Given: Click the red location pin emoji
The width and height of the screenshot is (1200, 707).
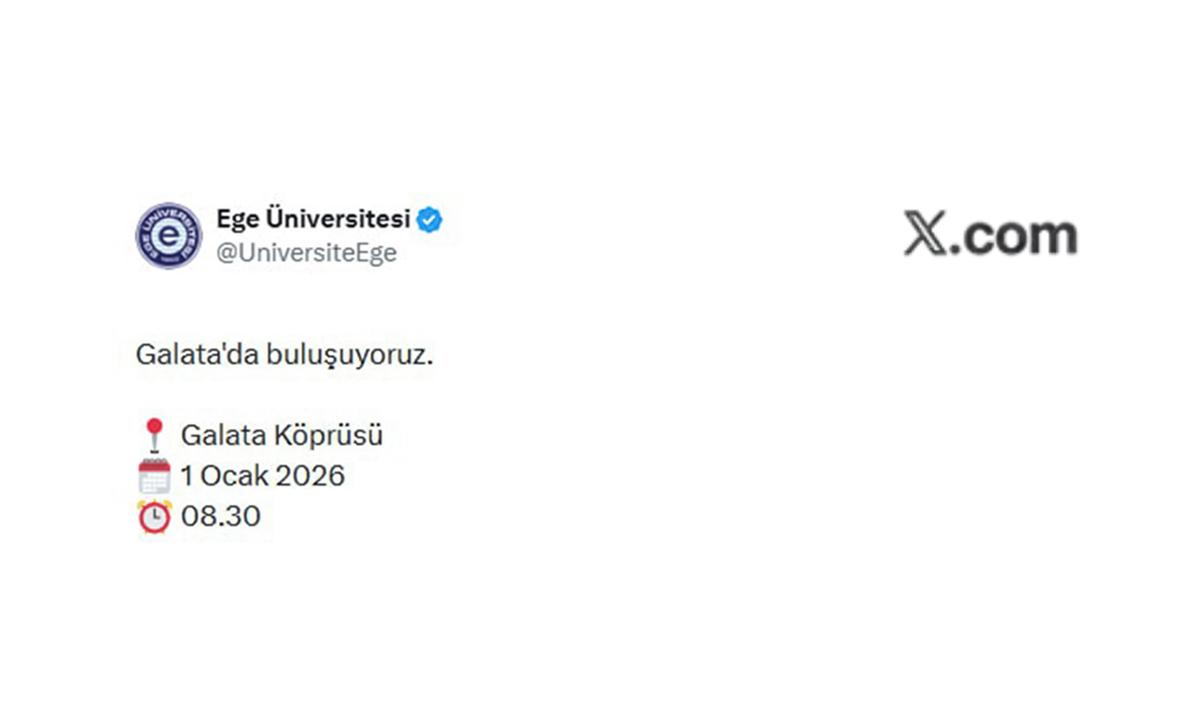Looking at the screenshot, I should click(154, 435).
